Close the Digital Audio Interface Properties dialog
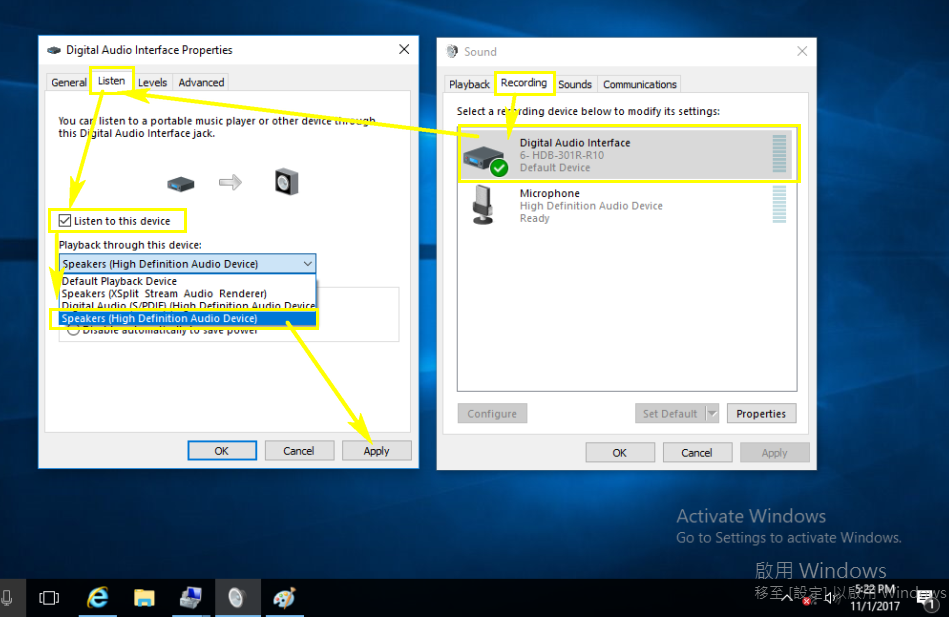 click(404, 50)
